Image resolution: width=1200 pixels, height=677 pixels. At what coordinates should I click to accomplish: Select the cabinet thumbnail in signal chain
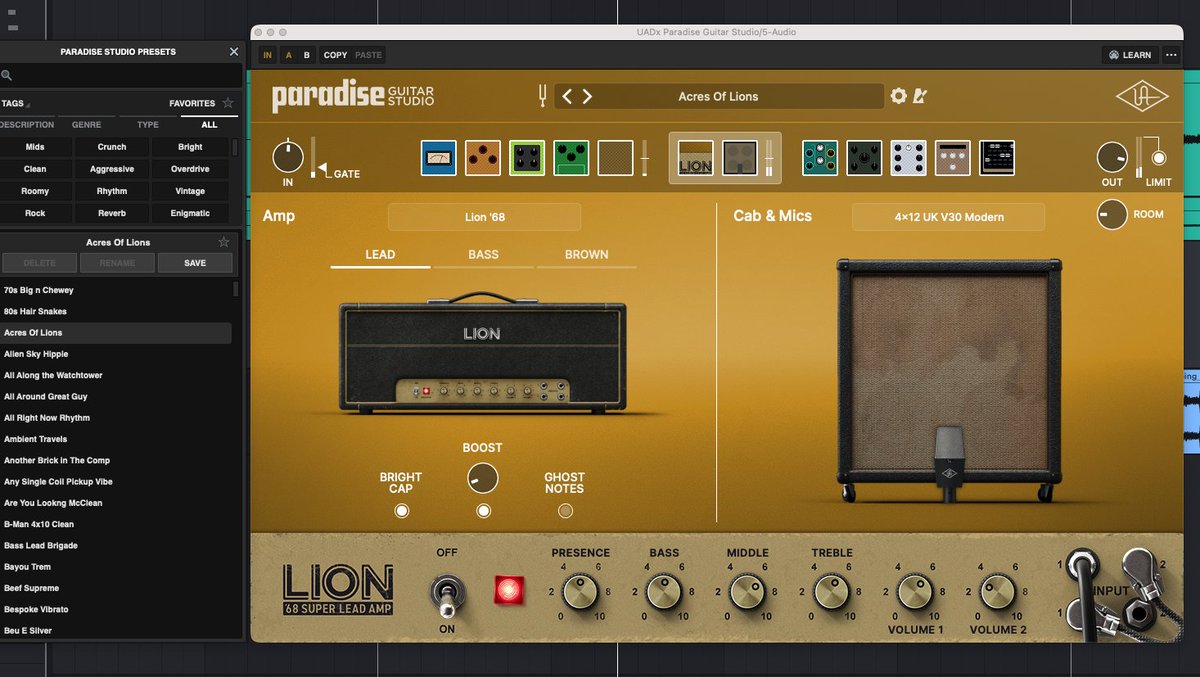pyautogui.click(x=740, y=158)
